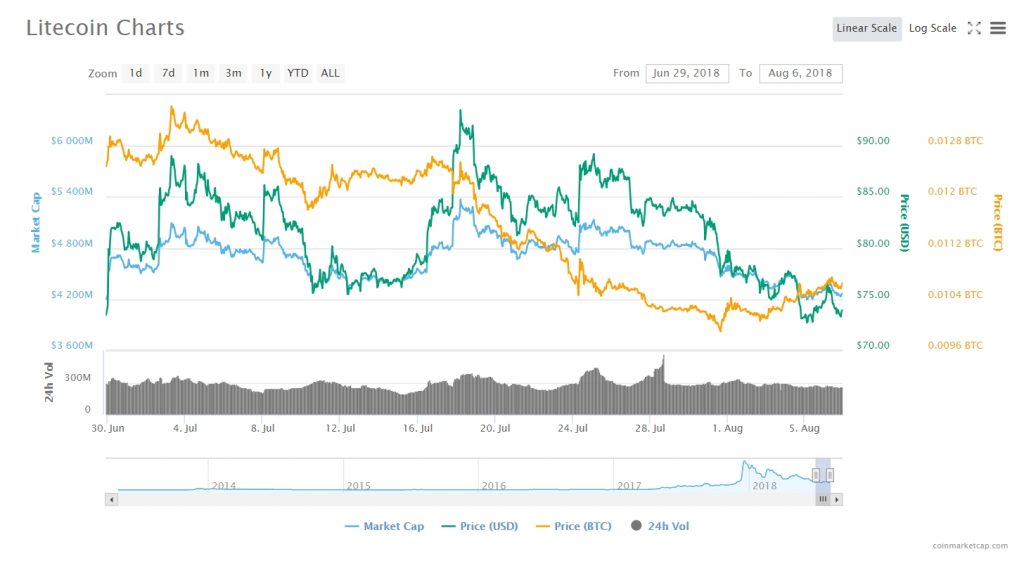The image size is (1024, 561).
Task: Click the 2015 marker in navigator
Action: pos(359,486)
